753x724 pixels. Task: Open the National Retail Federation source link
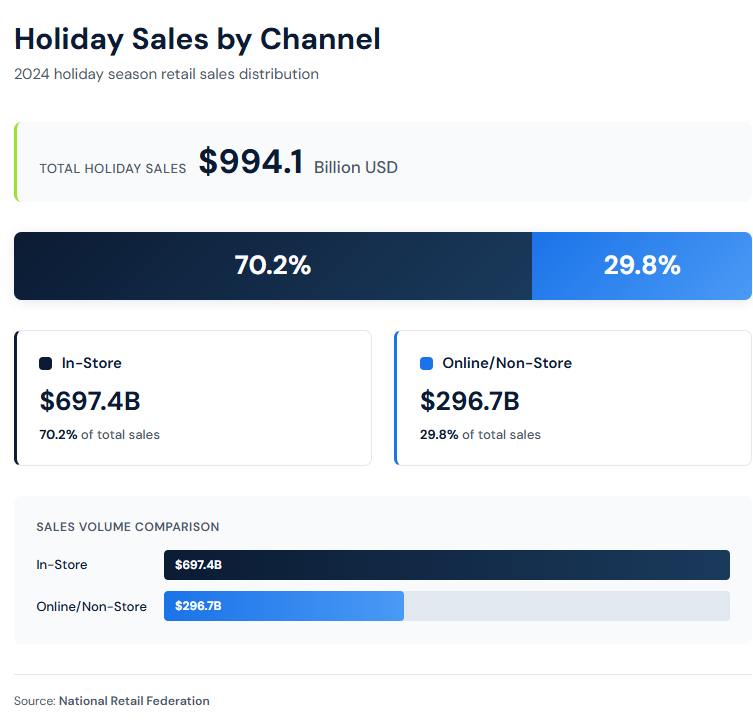pos(134,701)
